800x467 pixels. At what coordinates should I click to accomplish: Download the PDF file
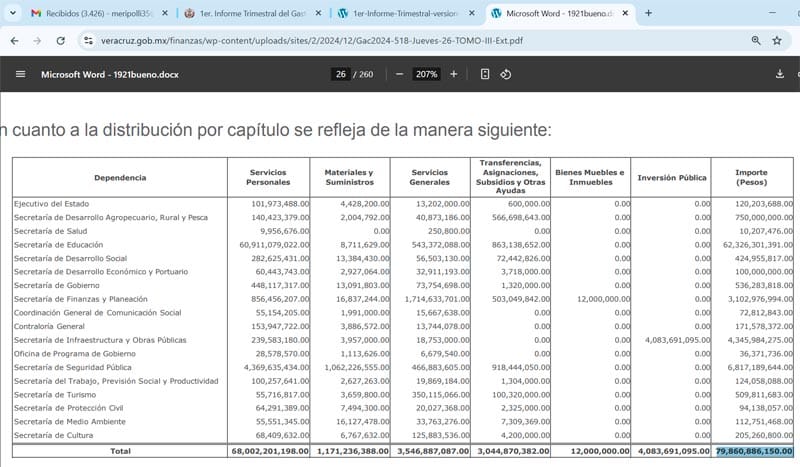tap(779, 74)
